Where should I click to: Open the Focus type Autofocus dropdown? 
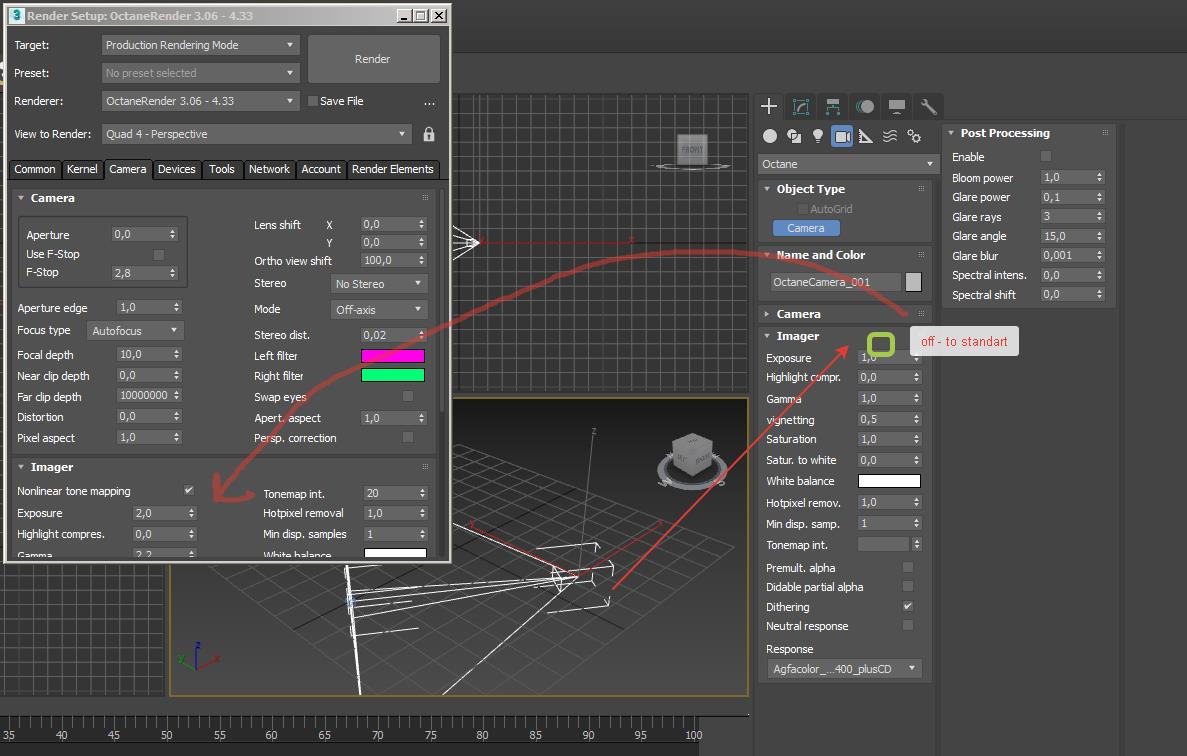135,331
